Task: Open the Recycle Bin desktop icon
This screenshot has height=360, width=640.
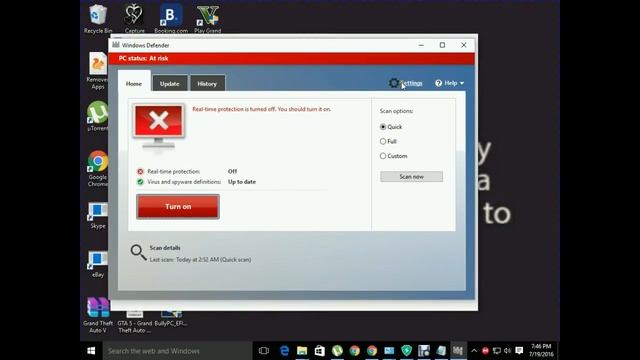Action: pos(98,19)
